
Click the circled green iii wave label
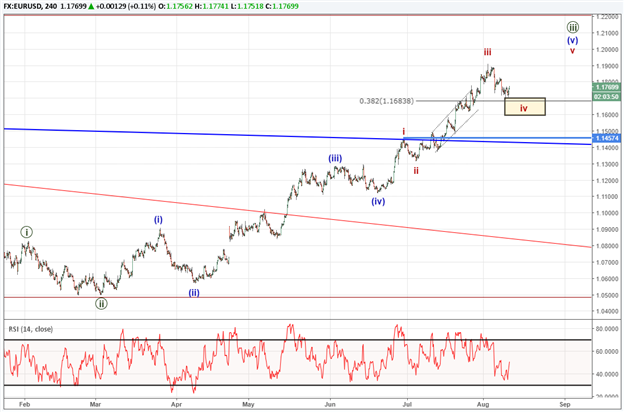[573, 27]
